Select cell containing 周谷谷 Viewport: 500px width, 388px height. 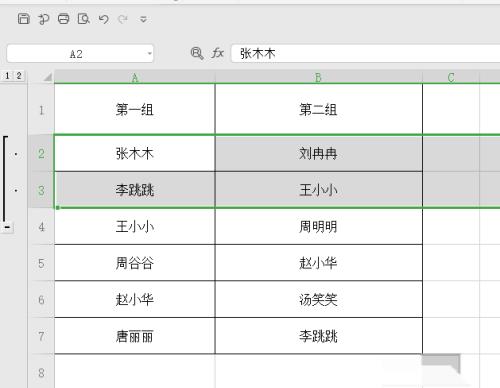pyautogui.click(x=135, y=263)
